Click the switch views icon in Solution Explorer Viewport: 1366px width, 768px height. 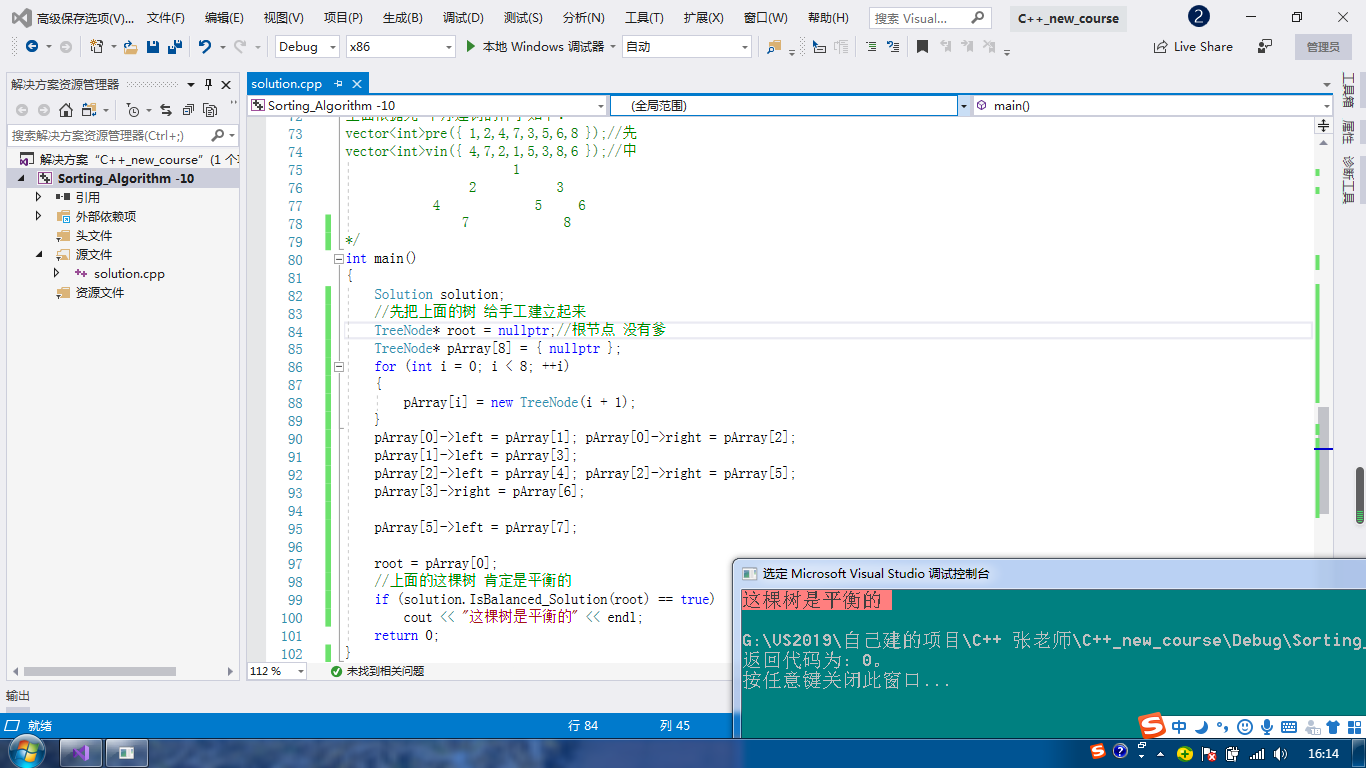(x=89, y=110)
